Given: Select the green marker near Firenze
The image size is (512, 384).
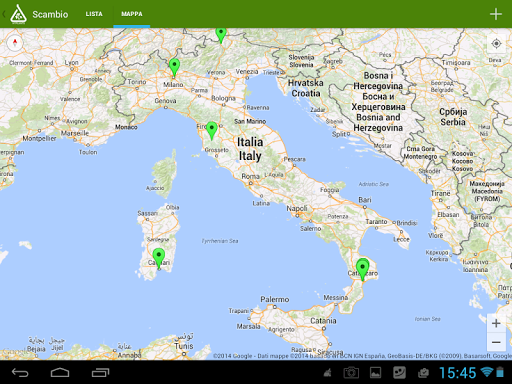Looking at the screenshot, I should tap(212, 130).
